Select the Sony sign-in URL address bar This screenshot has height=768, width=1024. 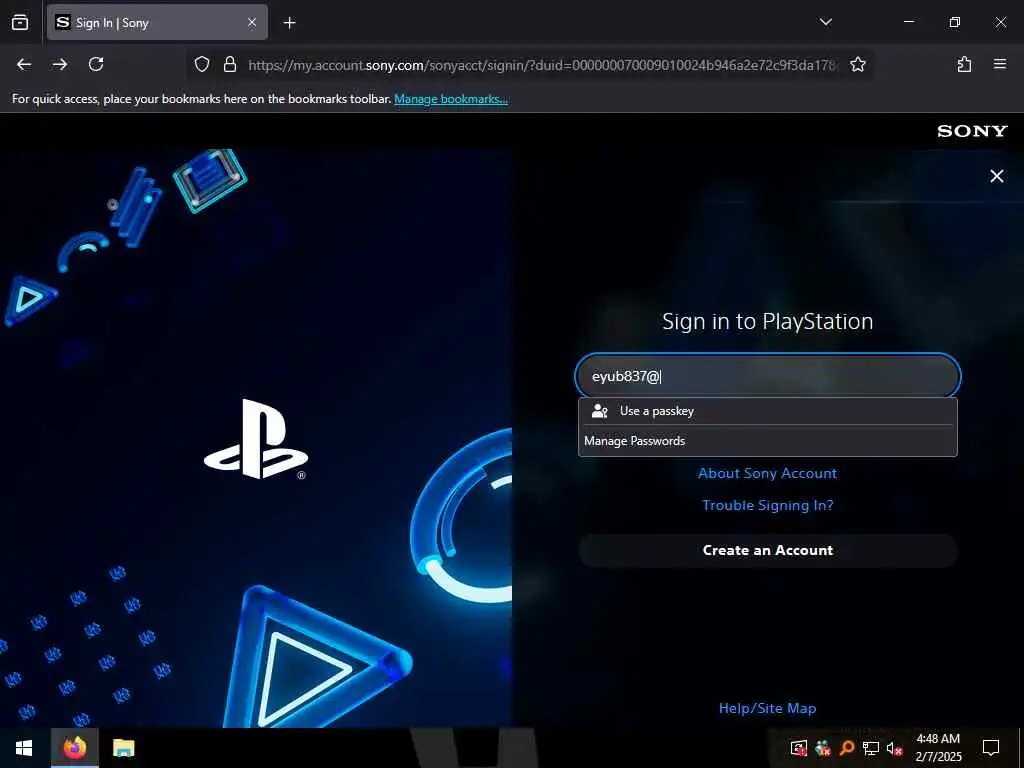pyautogui.click(x=542, y=65)
